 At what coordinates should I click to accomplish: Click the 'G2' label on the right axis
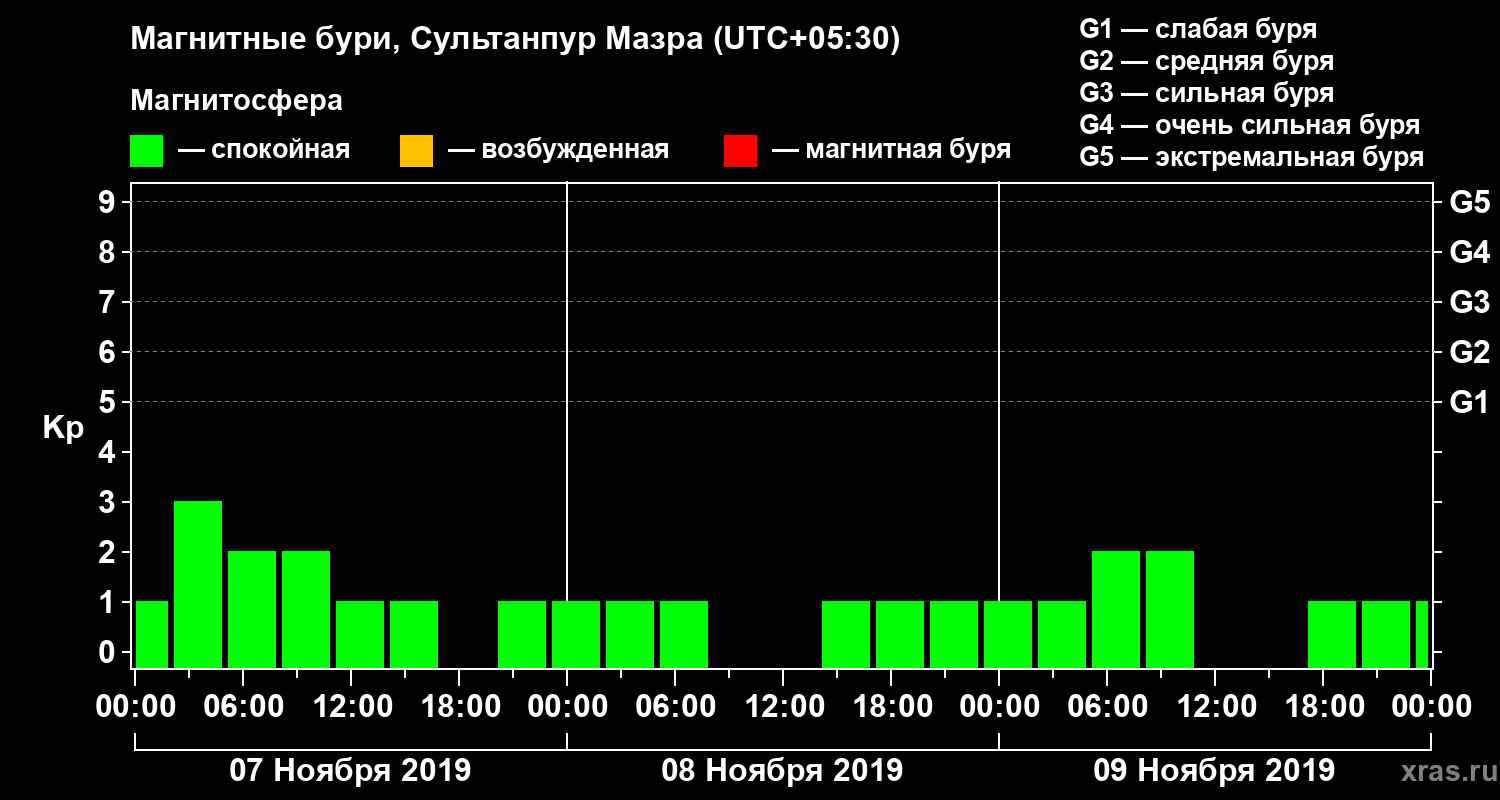tap(1470, 352)
